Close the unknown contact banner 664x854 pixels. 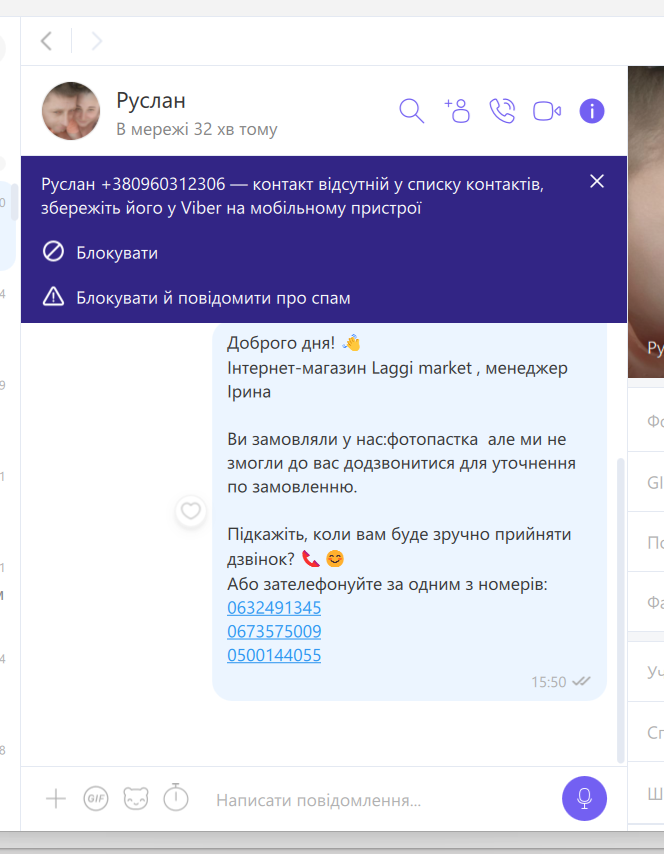[597, 181]
